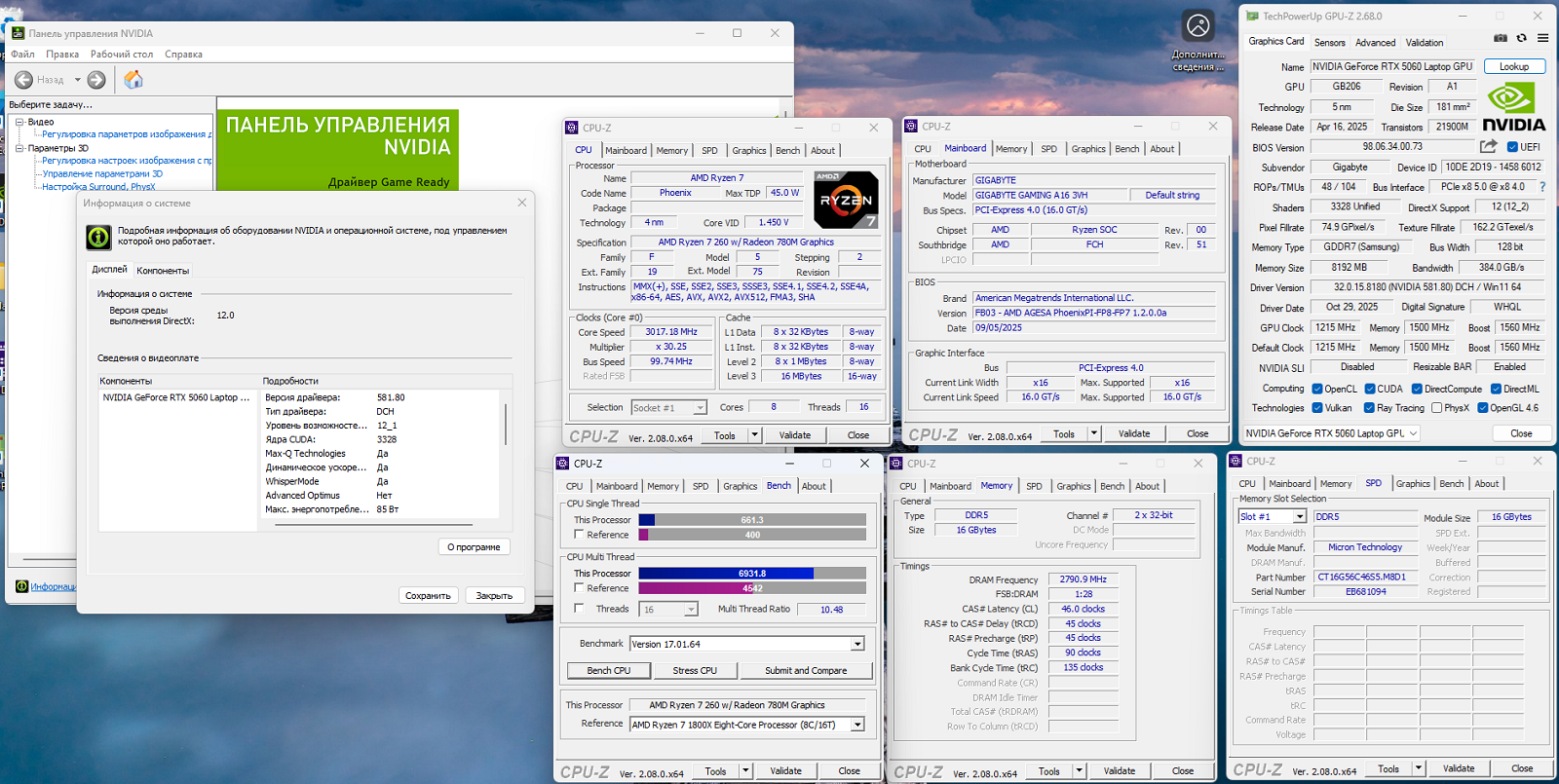Open the Benchmark version dropdown
Screen dimensions: 1559x784
(857, 644)
